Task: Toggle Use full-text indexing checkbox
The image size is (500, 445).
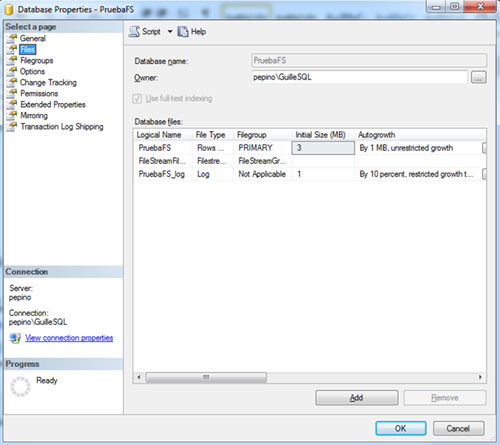Action: click(x=137, y=99)
